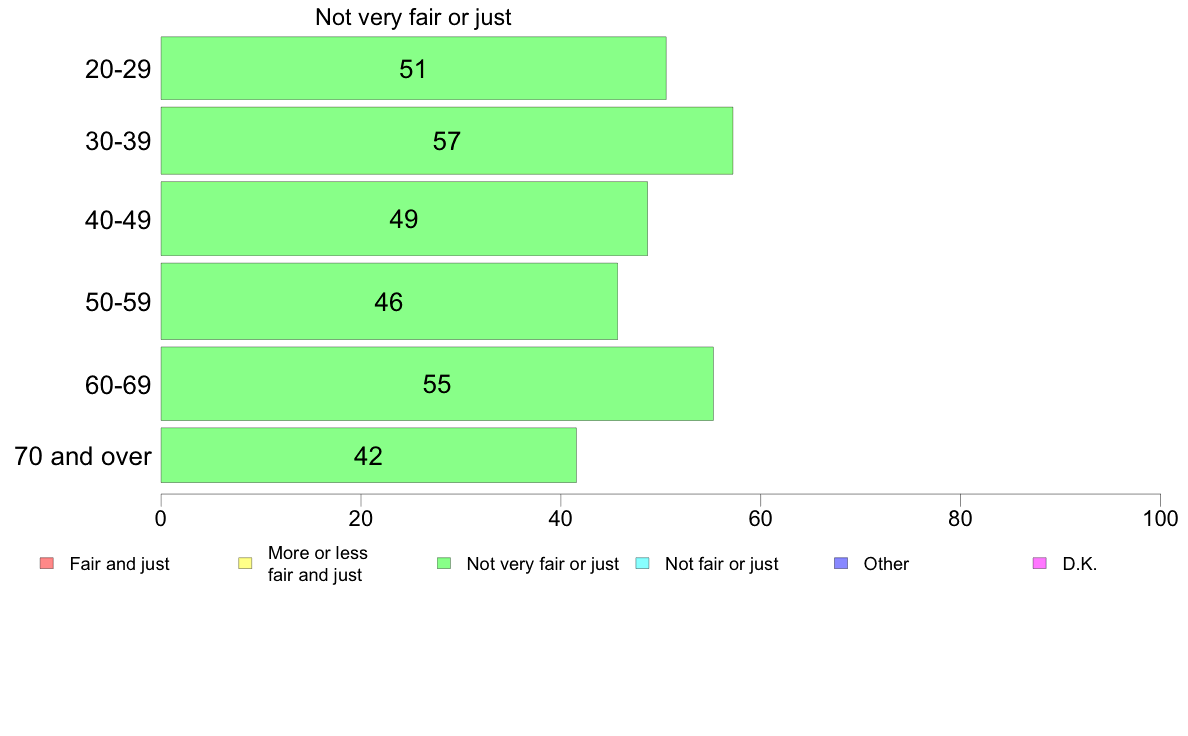Click the 70 and over bar
Image resolution: width=1188 pixels, height=736 pixels.
(368, 456)
